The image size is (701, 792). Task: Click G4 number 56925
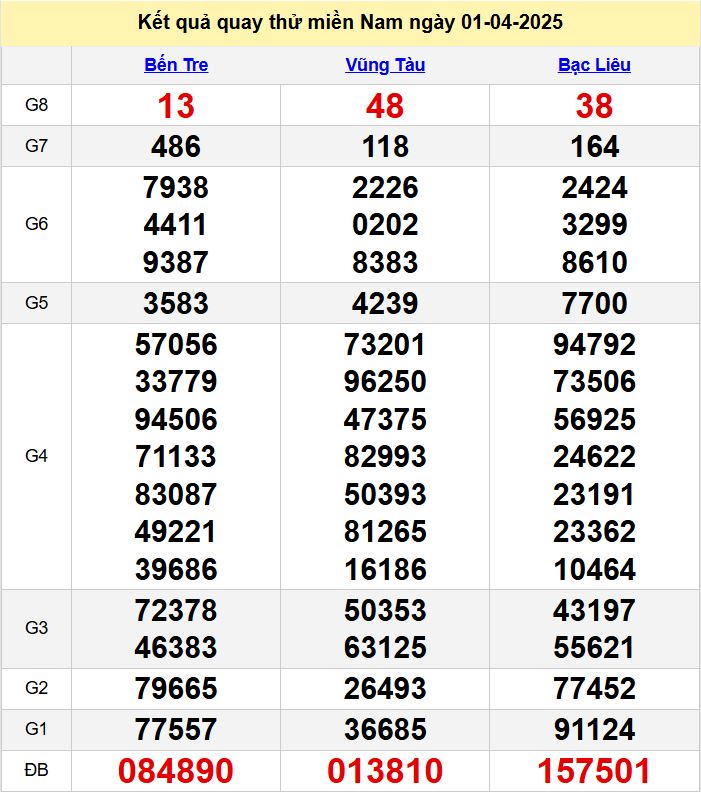pos(594,420)
